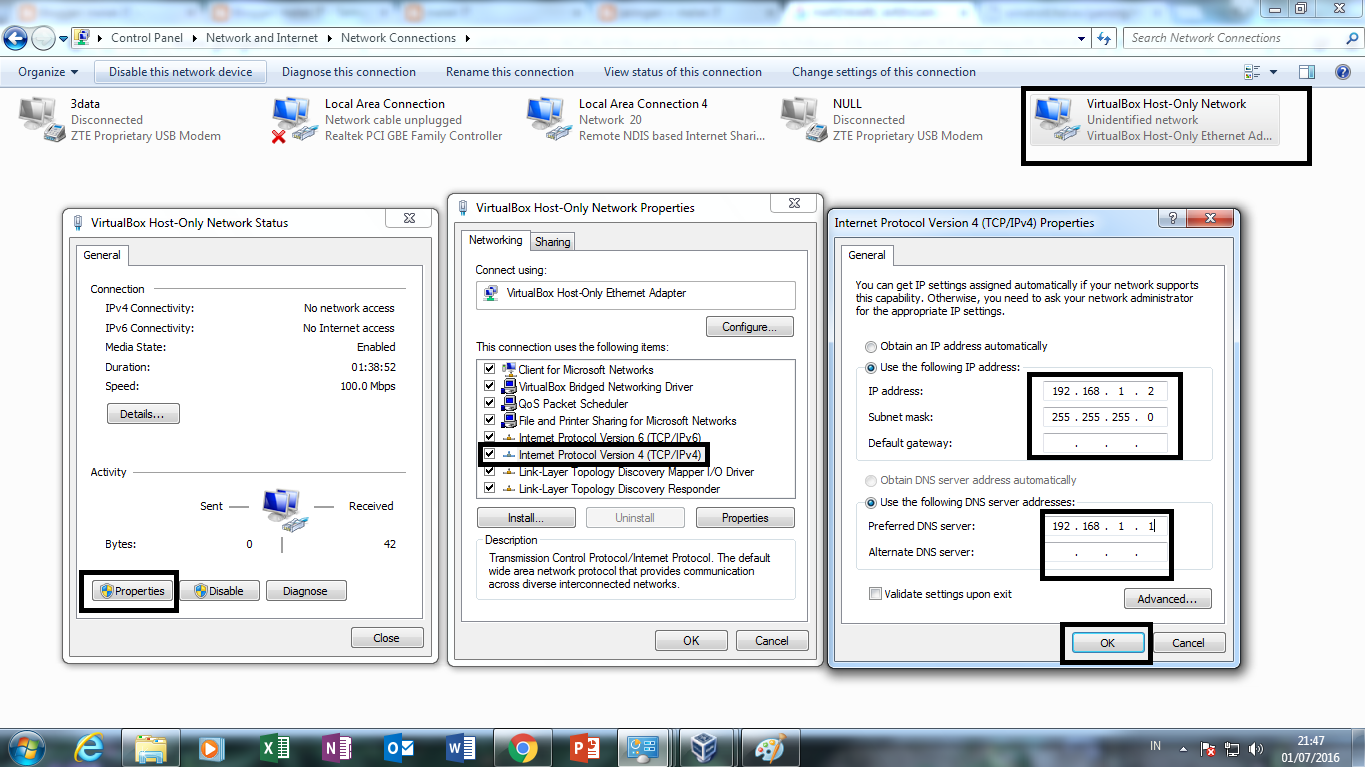
Task: Open the Help question mark icon
Action: pyautogui.click(x=1343, y=72)
